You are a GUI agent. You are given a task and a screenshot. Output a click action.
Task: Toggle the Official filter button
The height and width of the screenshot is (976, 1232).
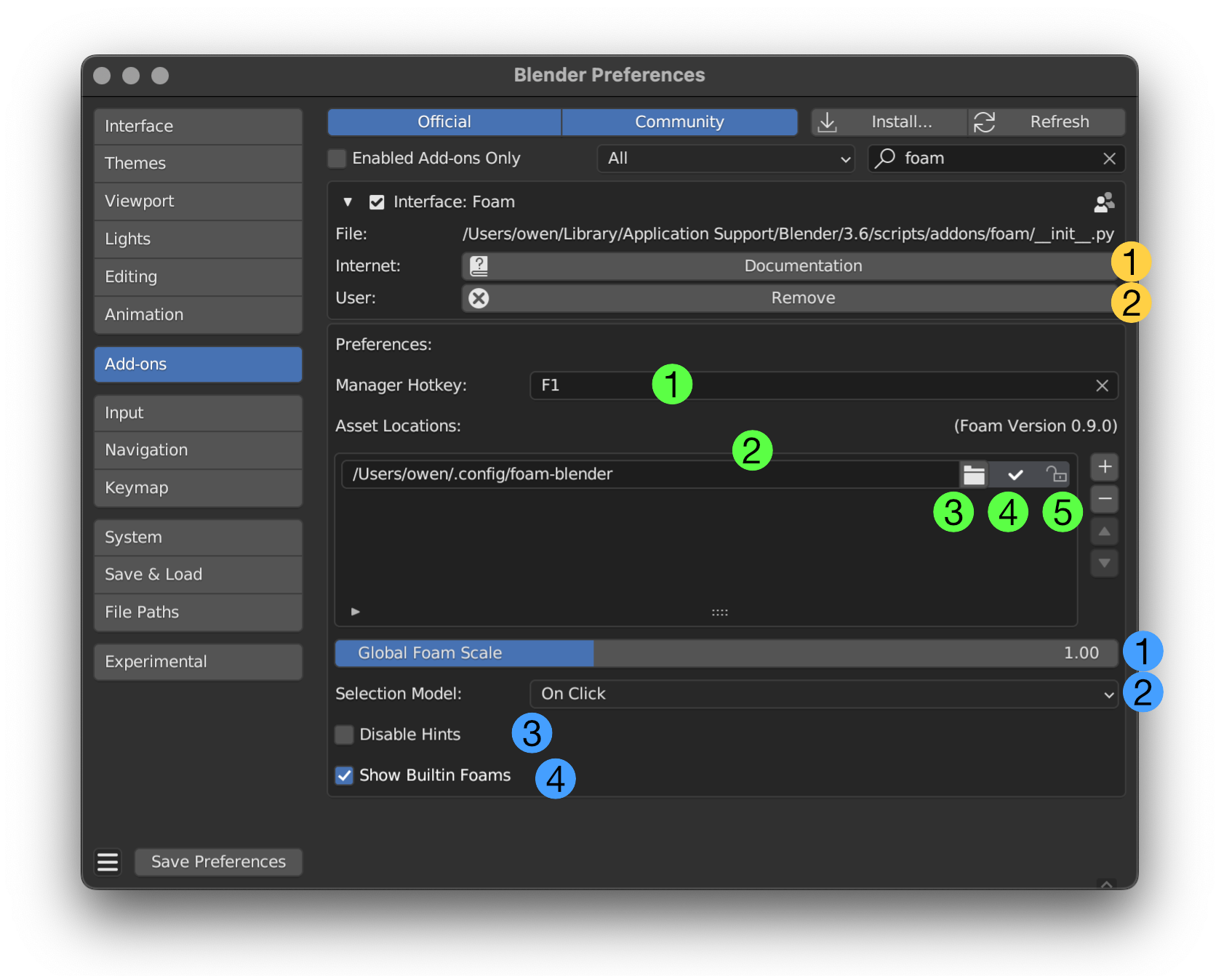click(x=444, y=122)
